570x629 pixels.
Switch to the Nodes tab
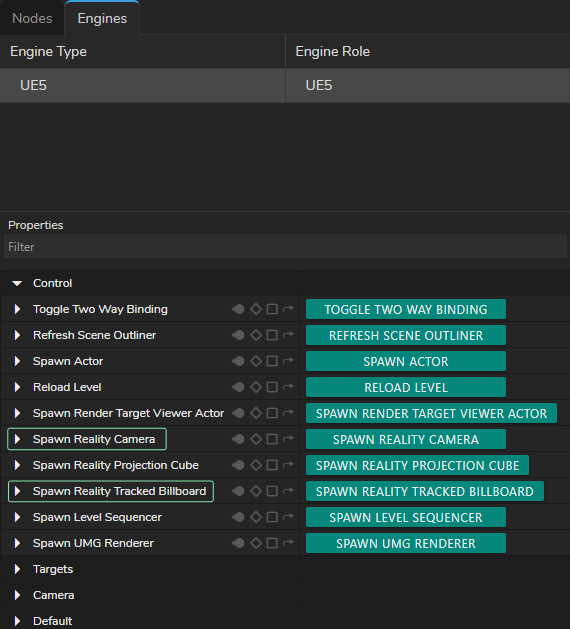coord(32,18)
